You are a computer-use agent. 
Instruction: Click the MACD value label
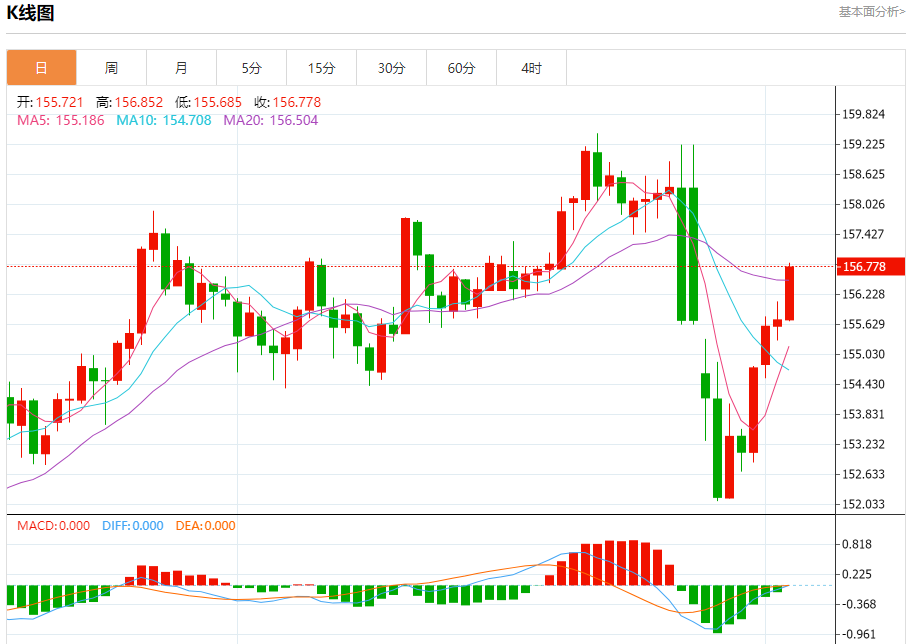(x=53, y=526)
